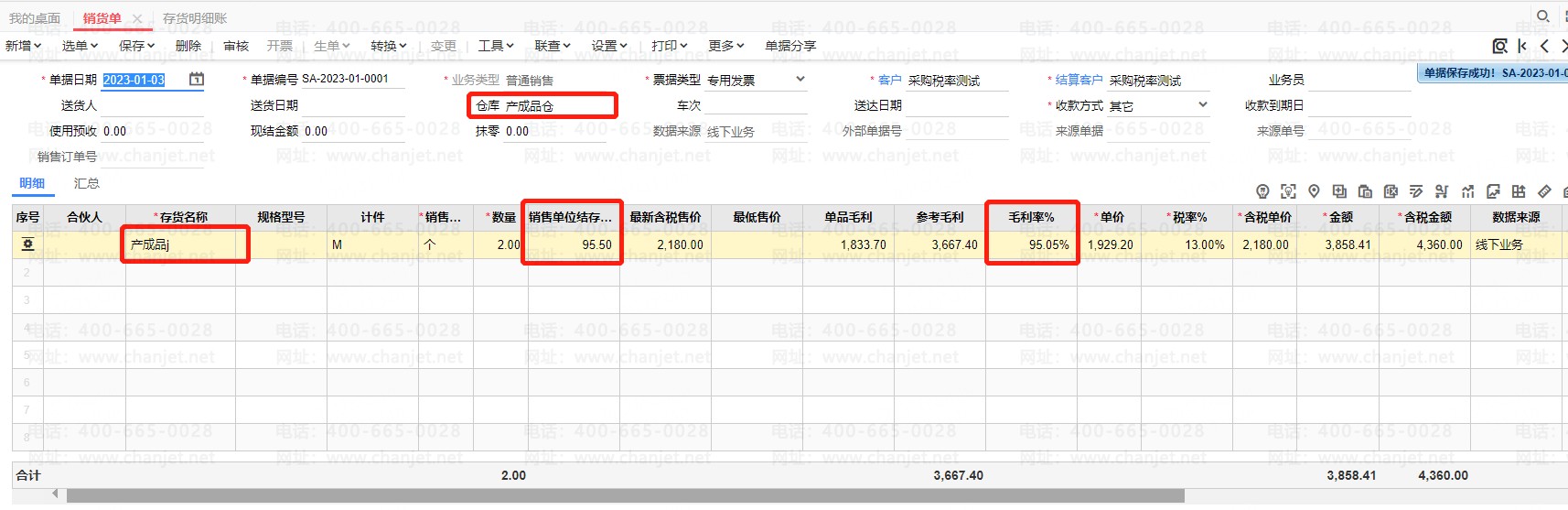Click the 删除 button
This screenshot has height=510, width=1568.
188,46
